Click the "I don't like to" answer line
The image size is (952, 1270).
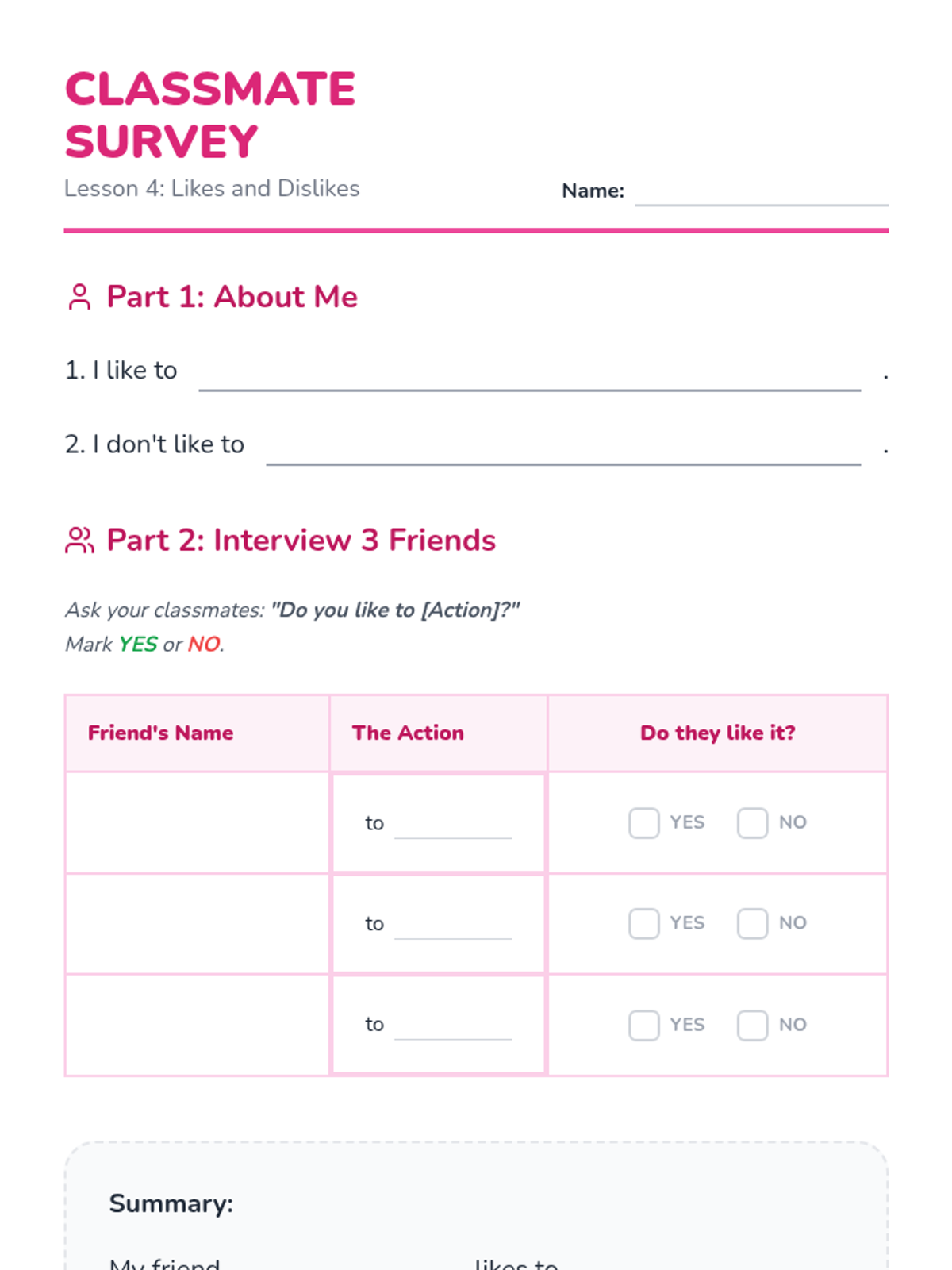coord(563,450)
